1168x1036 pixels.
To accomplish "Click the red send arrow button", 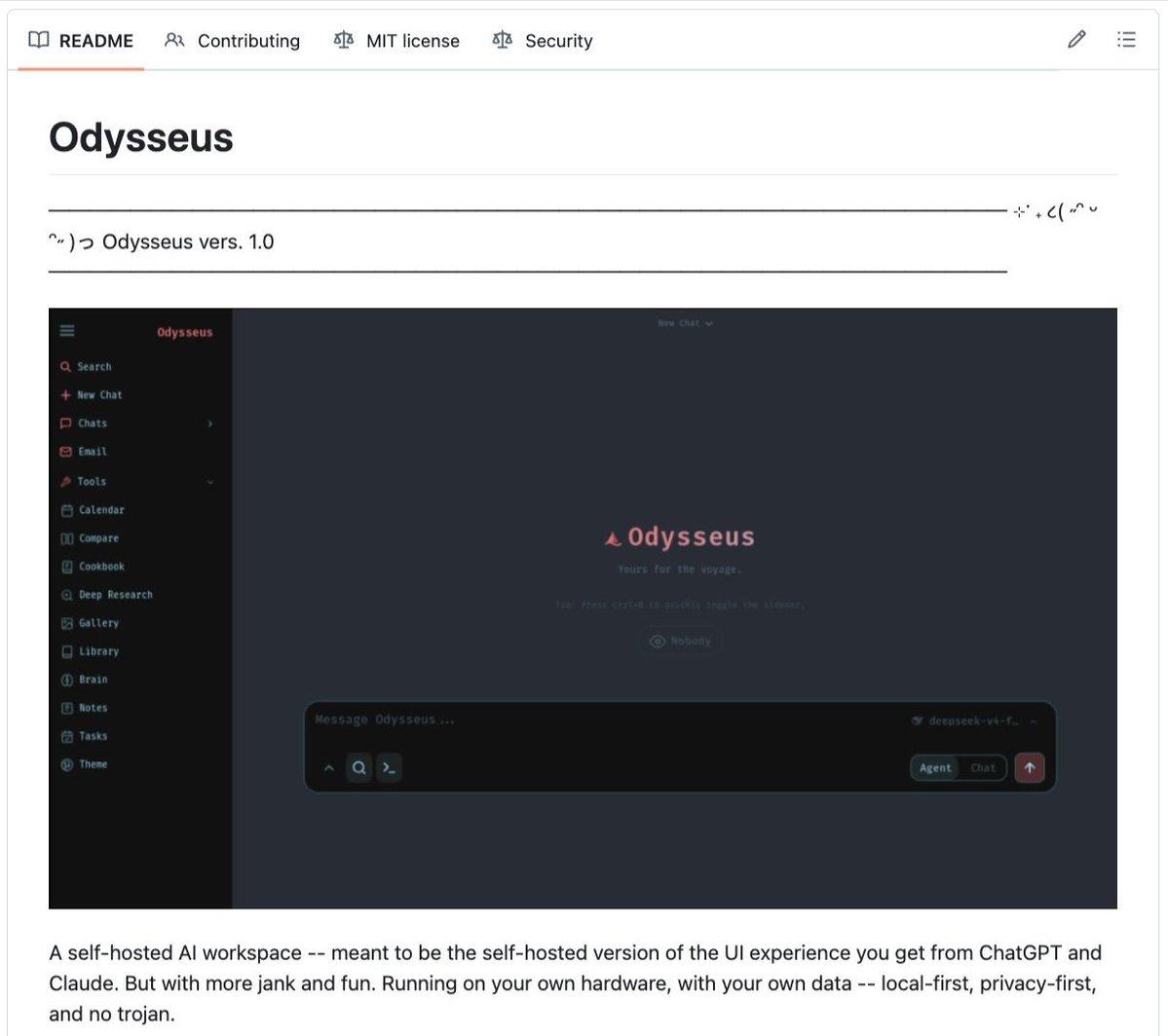I will click(1030, 768).
